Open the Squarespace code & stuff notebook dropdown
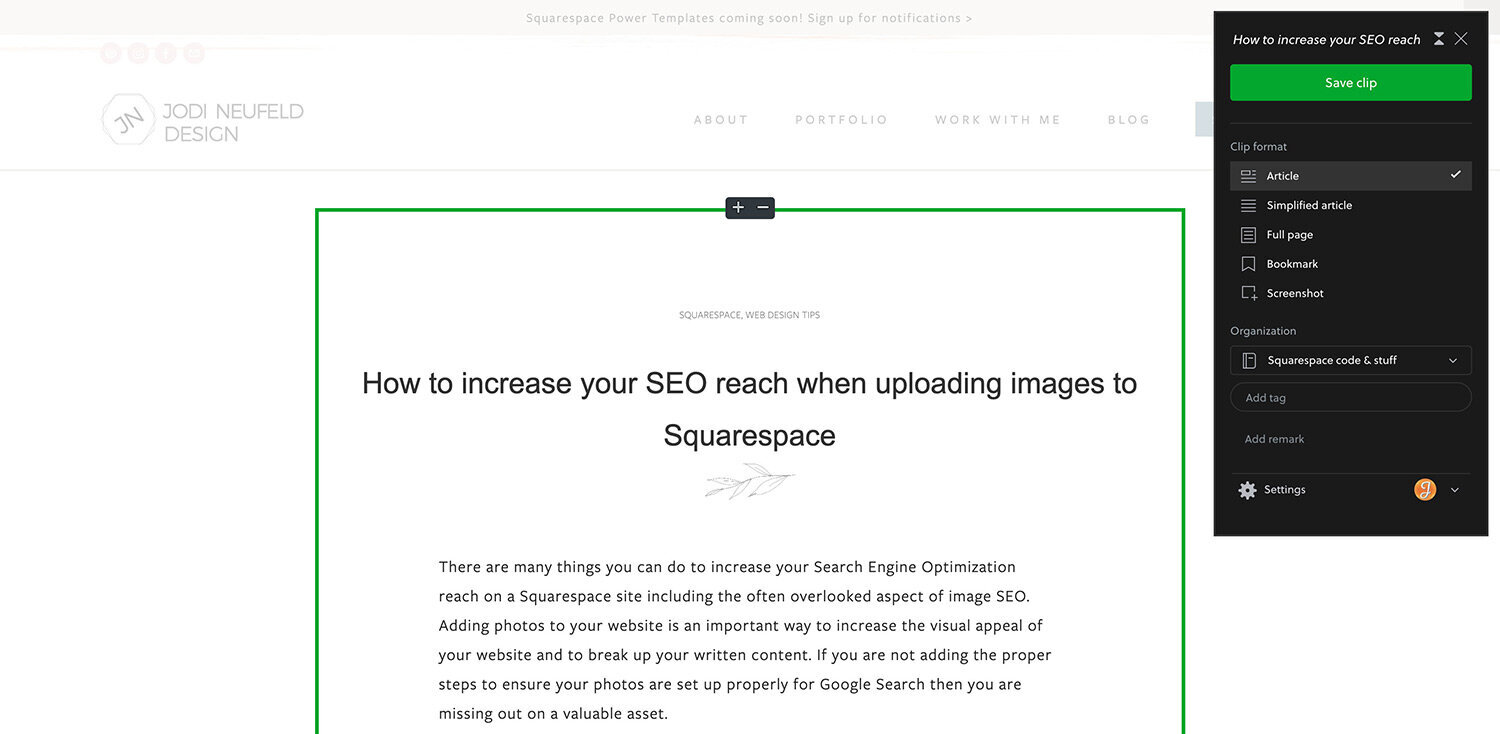The height and width of the screenshot is (734, 1500). [x=1350, y=360]
